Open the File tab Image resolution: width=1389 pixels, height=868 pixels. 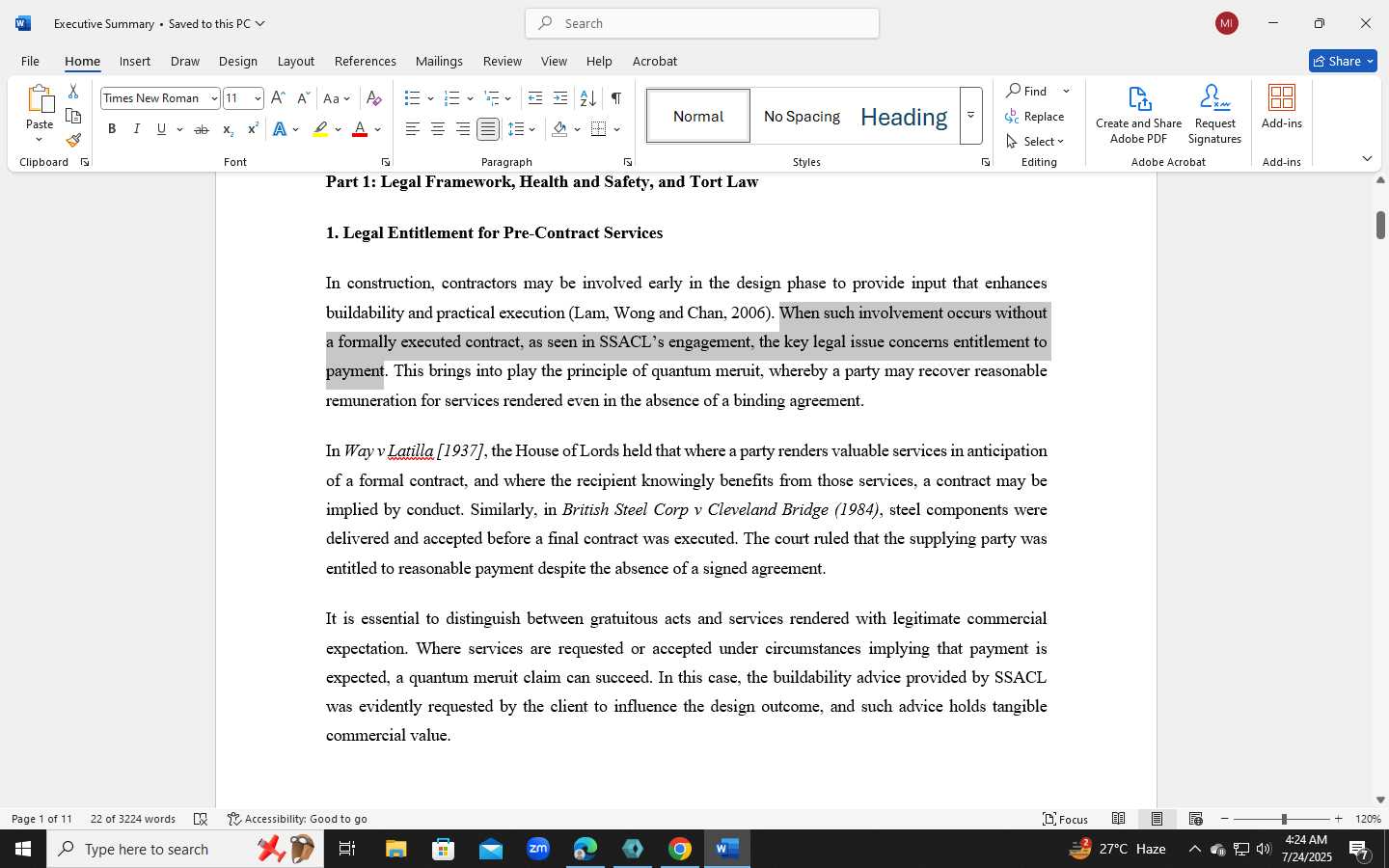click(x=31, y=61)
